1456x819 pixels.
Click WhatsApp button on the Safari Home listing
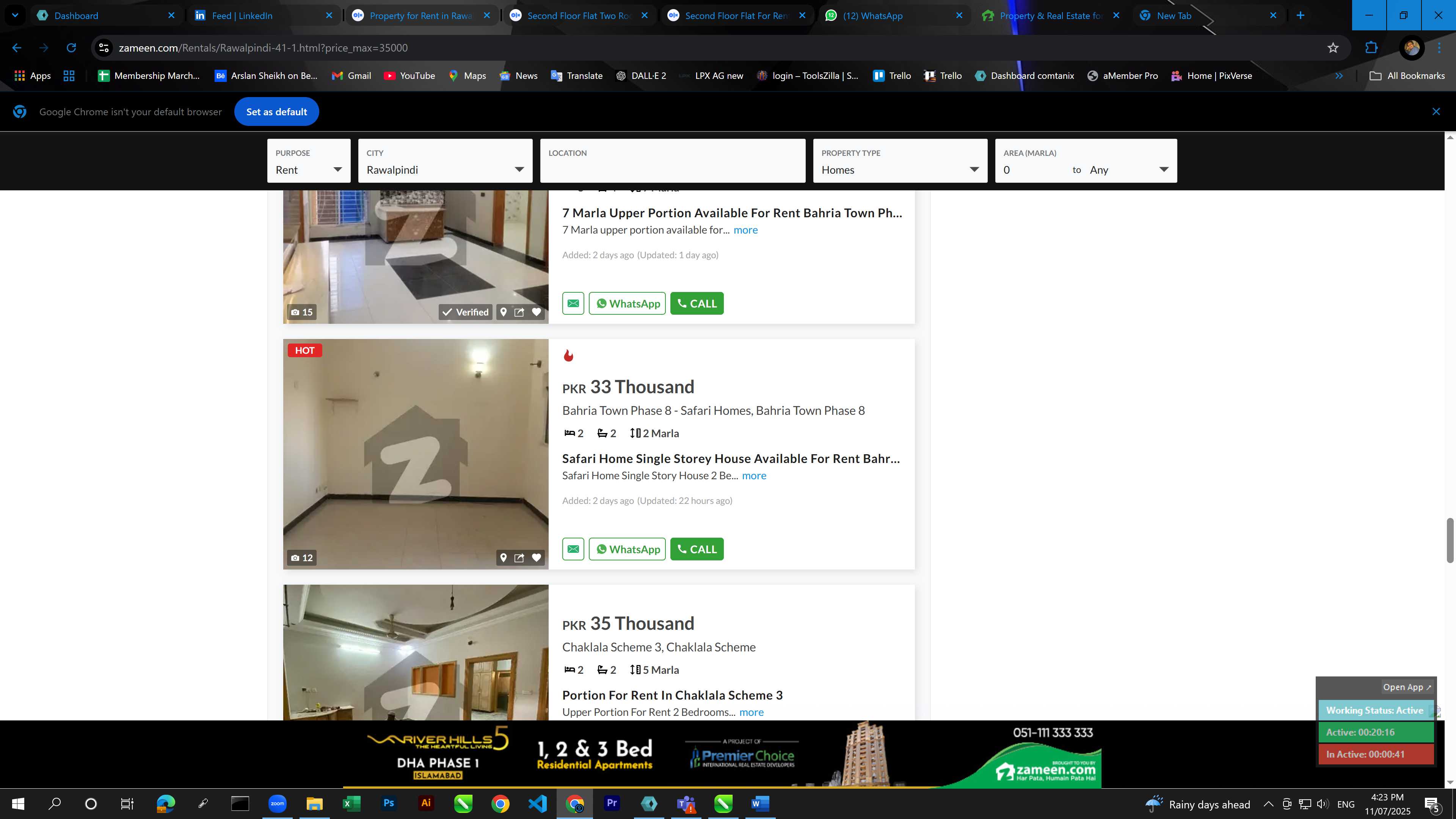[627, 549]
